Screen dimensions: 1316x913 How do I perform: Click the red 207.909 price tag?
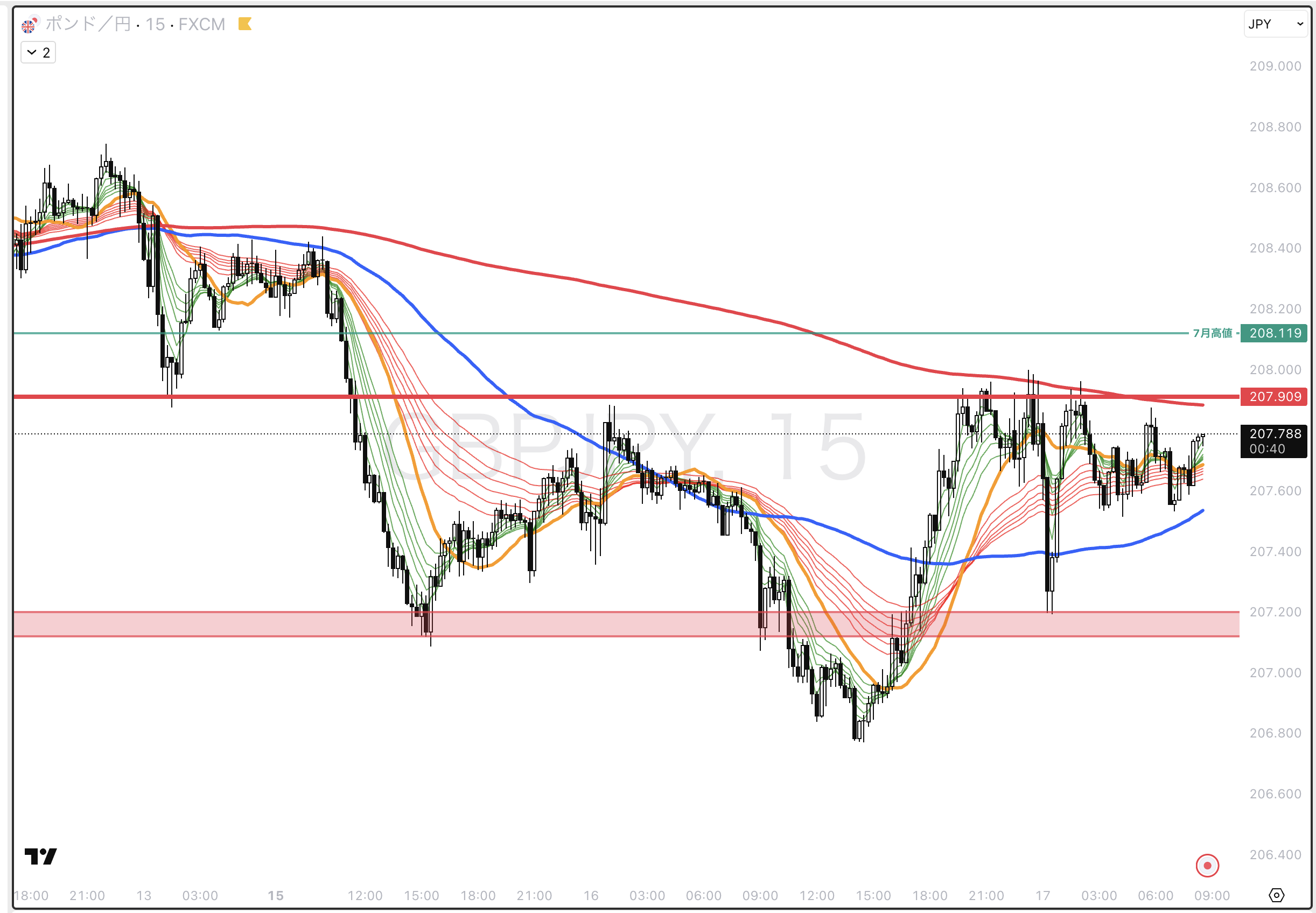coord(1273,397)
